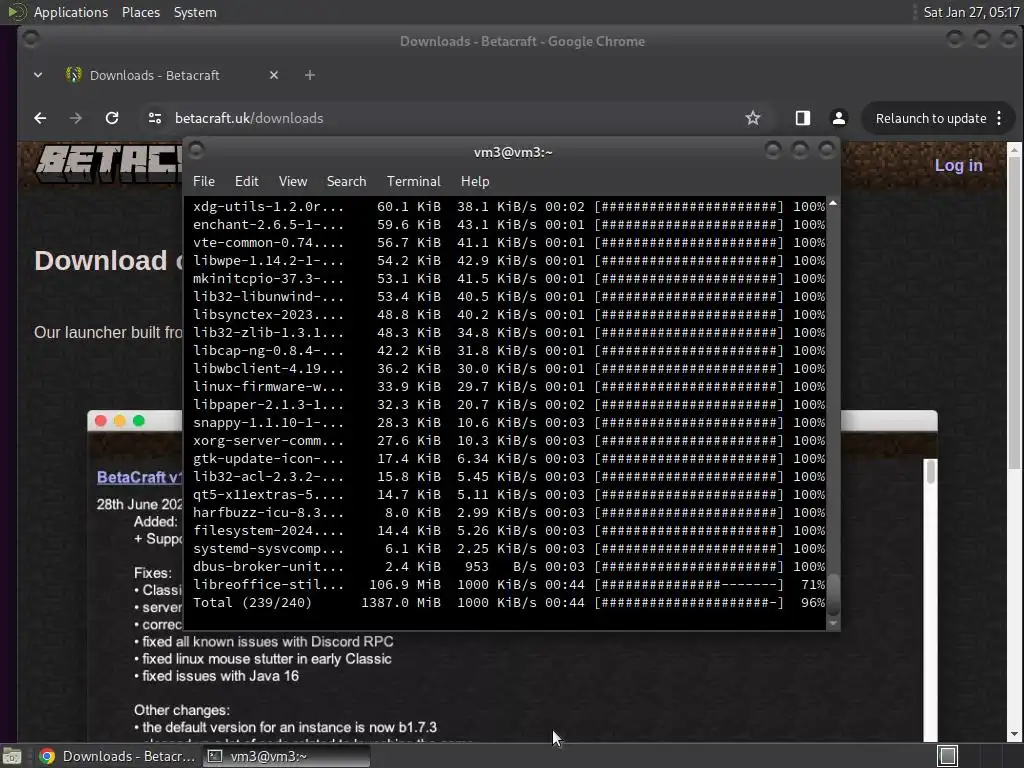Image resolution: width=1024 pixels, height=768 pixels.
Task: Click terminal scrollbar down arrow
Action: pyautogui.click(x=833, y=623)
